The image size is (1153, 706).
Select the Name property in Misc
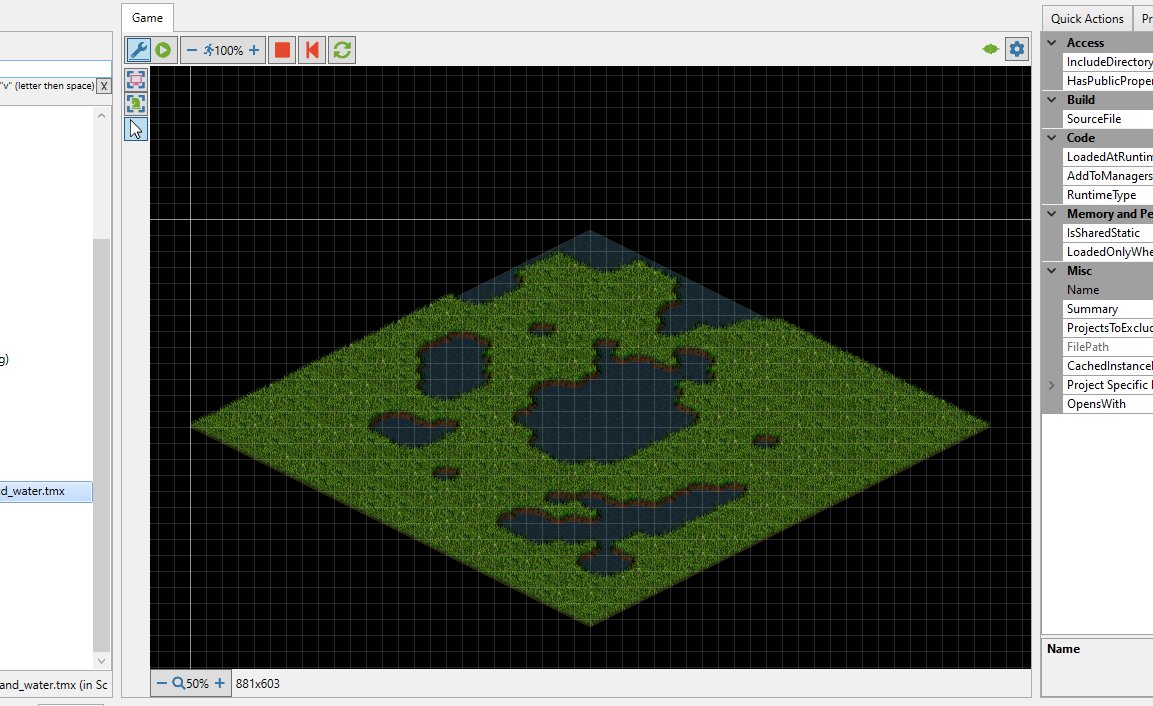coord(1107,290)
